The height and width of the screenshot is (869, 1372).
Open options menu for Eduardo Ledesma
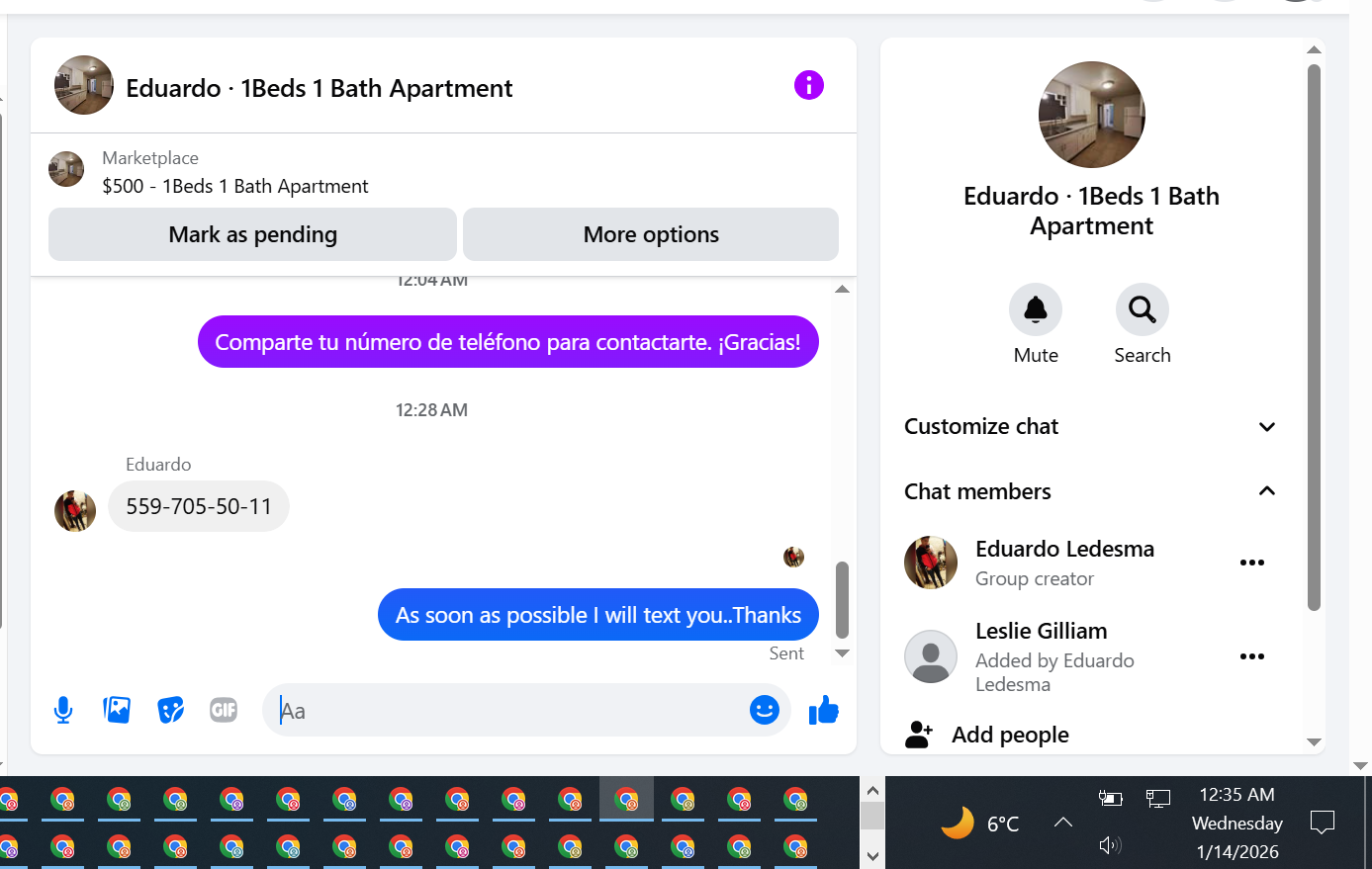(x=1252, y=563)
